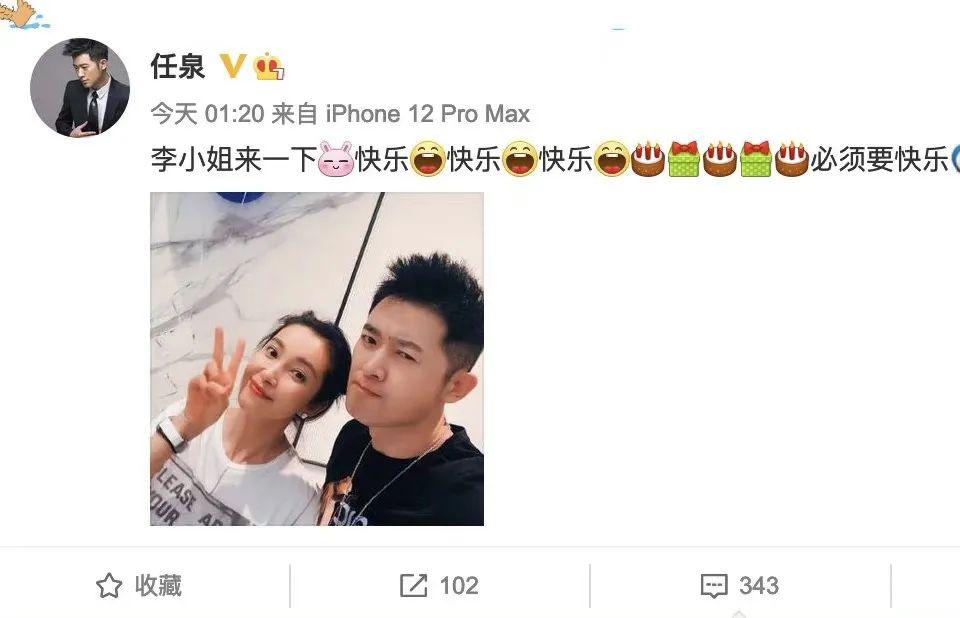Click the repost share-arrow icon

point(413,586)
